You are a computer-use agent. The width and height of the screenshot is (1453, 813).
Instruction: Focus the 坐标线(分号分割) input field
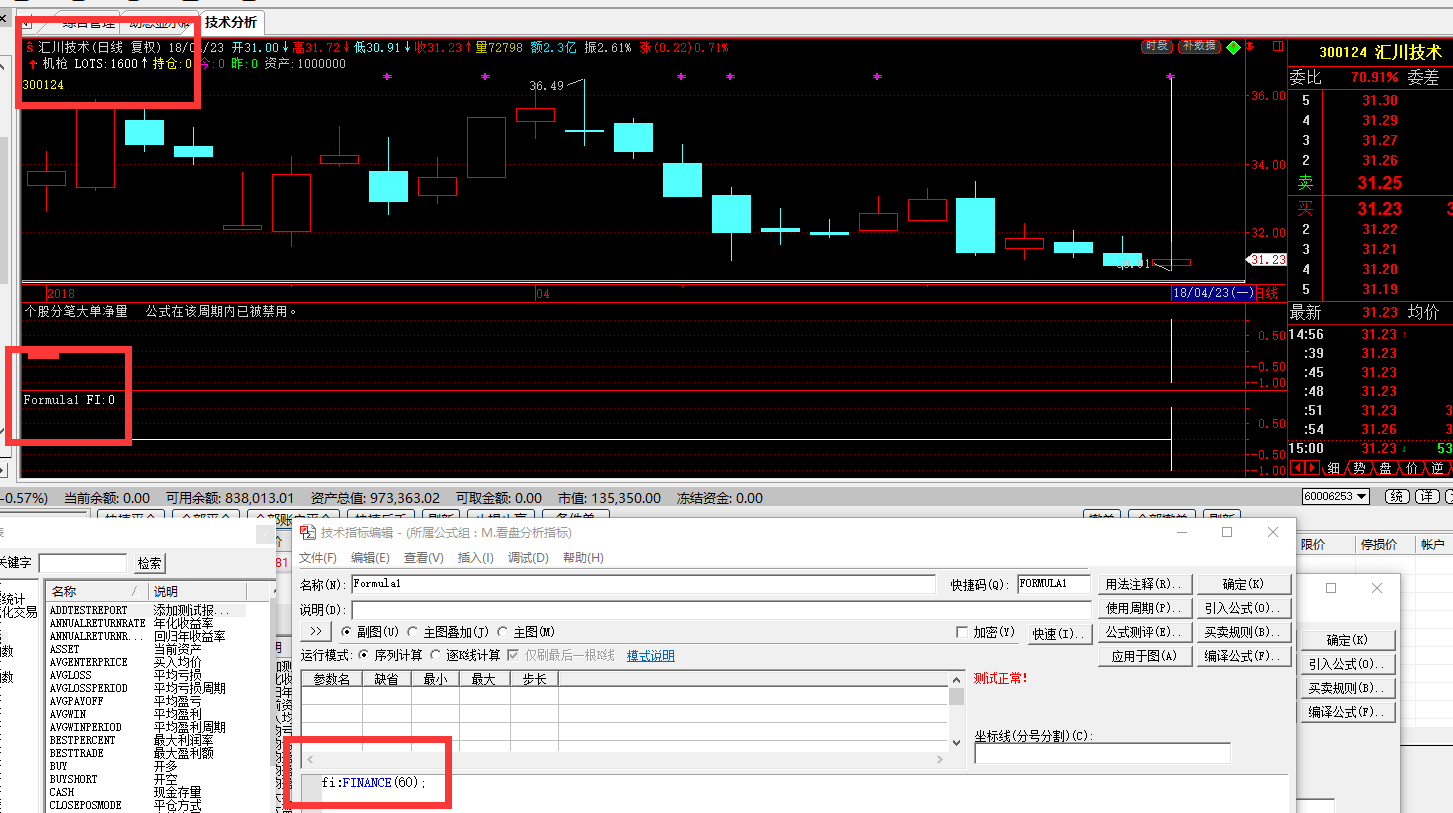(1102, 753)
